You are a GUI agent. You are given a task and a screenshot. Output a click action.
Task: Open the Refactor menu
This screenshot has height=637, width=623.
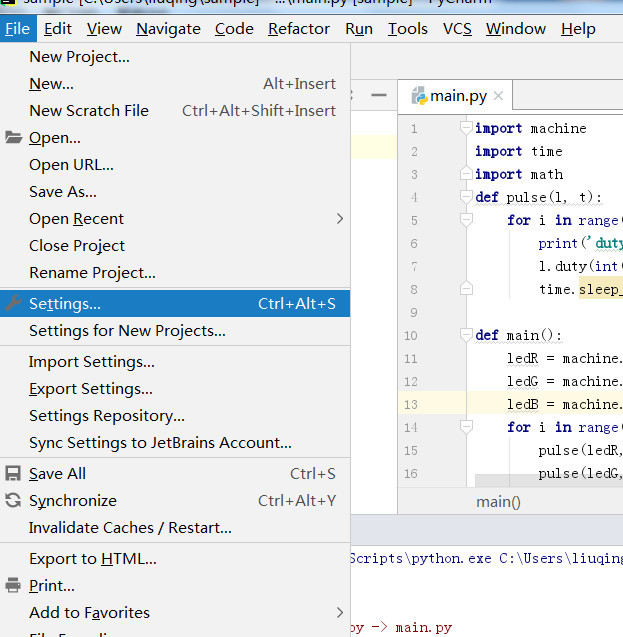299,29
